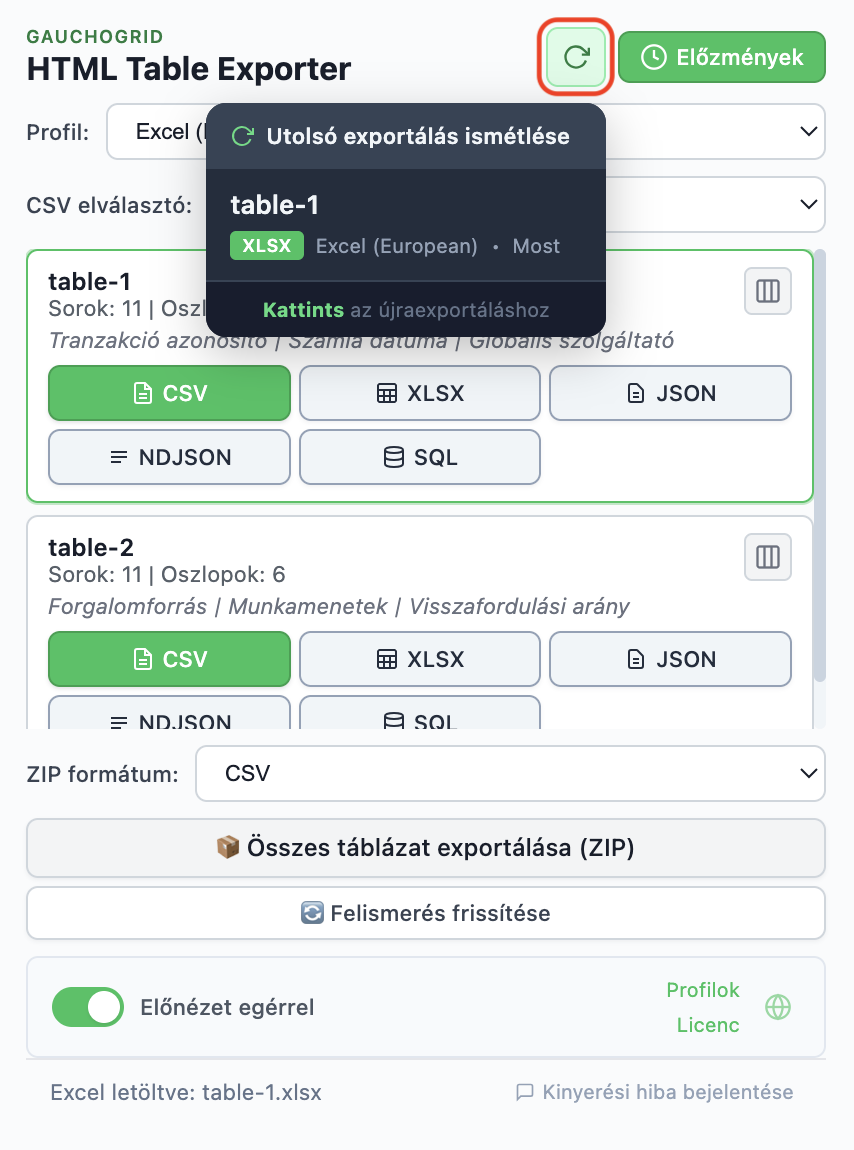The width and height of the screenshot is (854, 1150).
Task: Export table-1 as CSV
Action: (169, 393)
